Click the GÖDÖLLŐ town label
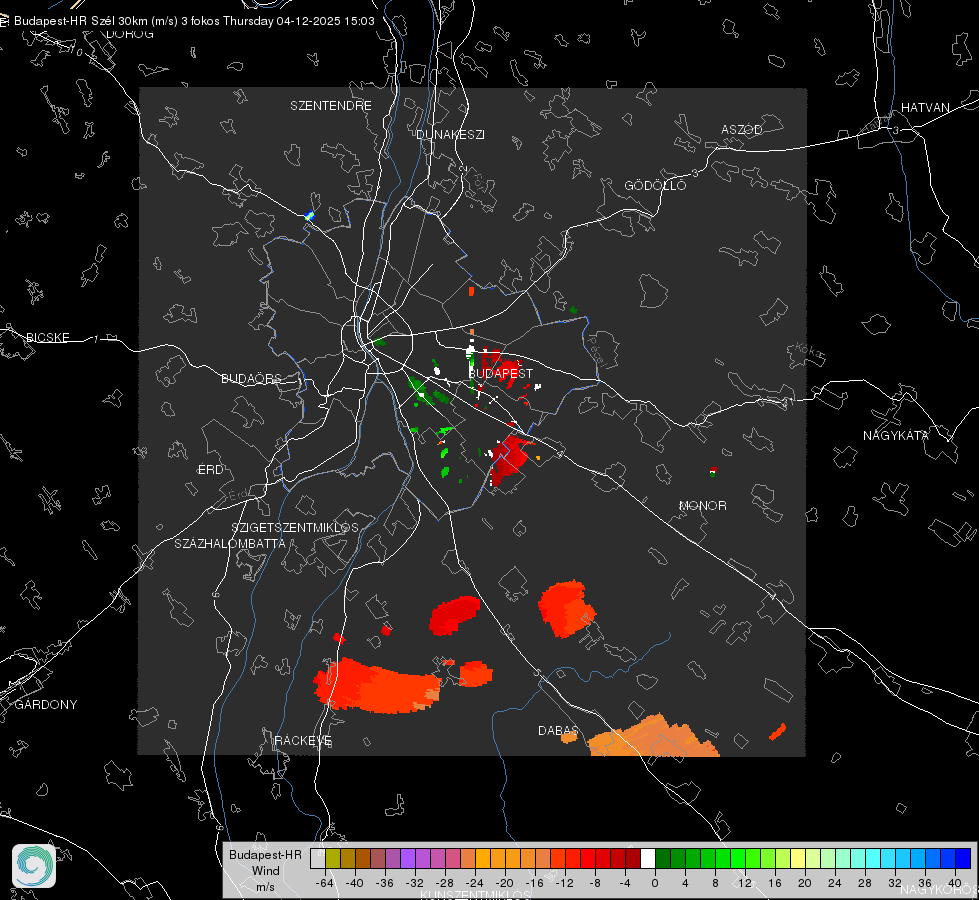The width and height of the screenshot is (979, 900). click(x=655, y=185)
